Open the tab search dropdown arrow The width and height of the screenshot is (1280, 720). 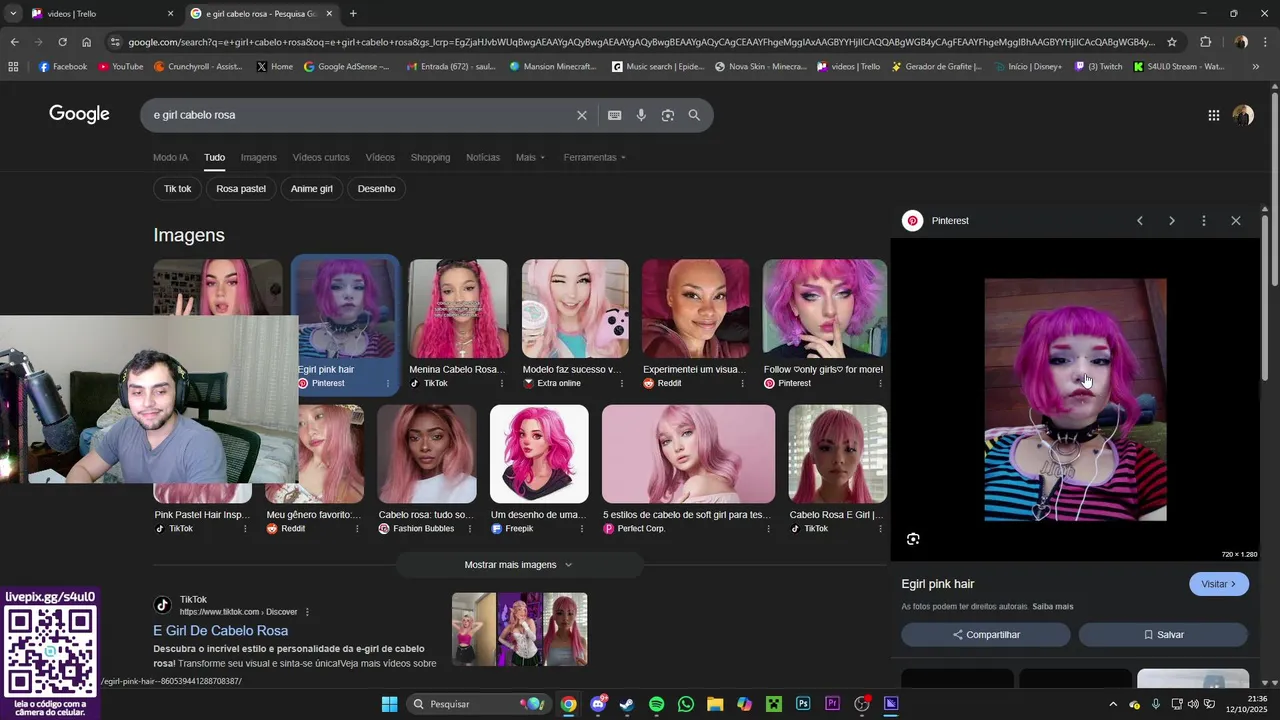click(x=13, y=14)
